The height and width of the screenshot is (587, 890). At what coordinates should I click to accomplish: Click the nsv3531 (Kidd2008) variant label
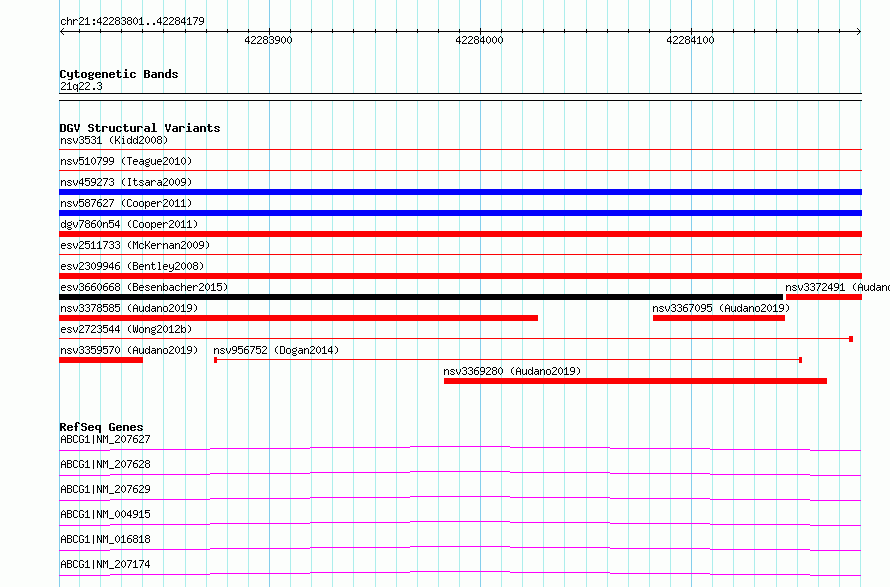114,140
